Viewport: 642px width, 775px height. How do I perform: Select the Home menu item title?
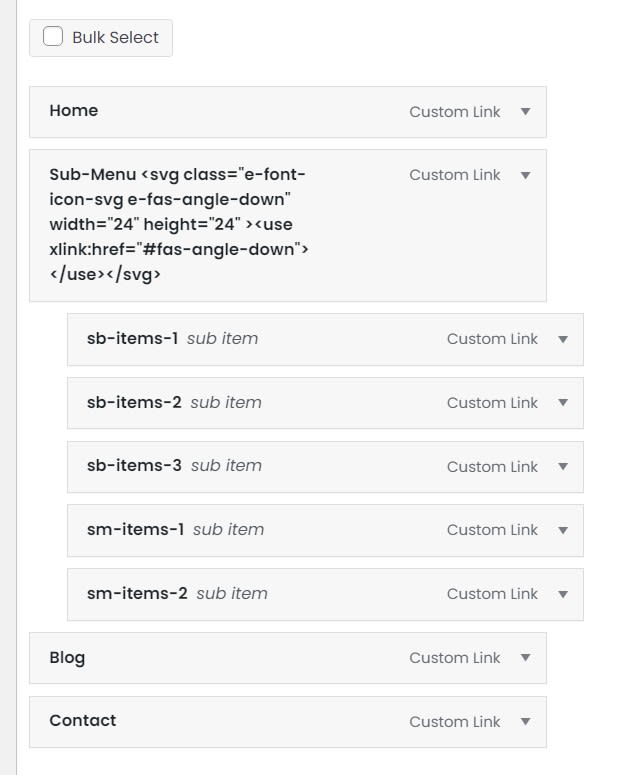click(74, 111)
